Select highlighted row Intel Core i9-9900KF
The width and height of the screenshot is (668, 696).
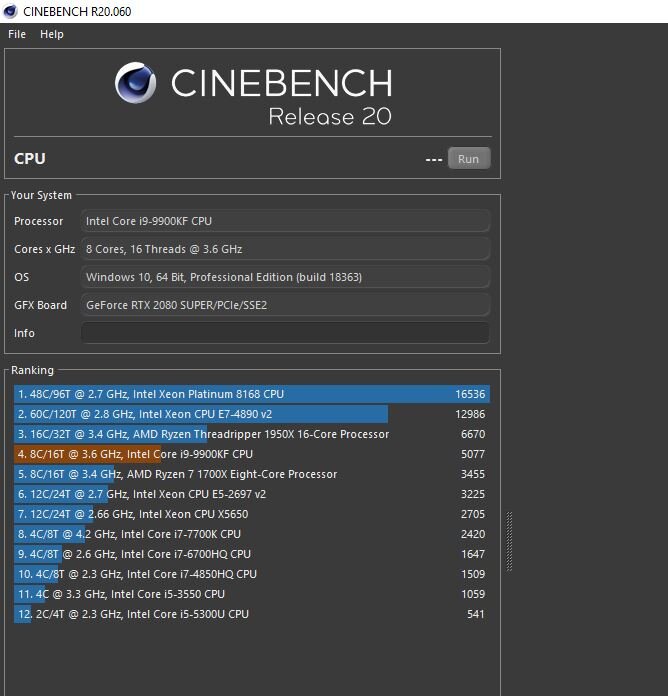coord(252,454)
